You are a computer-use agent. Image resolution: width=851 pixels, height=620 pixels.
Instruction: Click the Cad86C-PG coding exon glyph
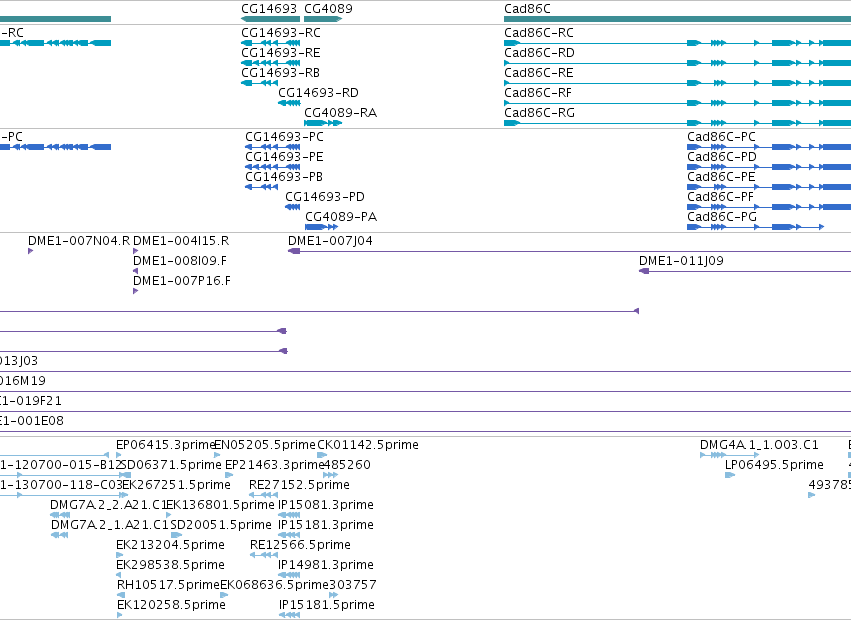point(755,227)
